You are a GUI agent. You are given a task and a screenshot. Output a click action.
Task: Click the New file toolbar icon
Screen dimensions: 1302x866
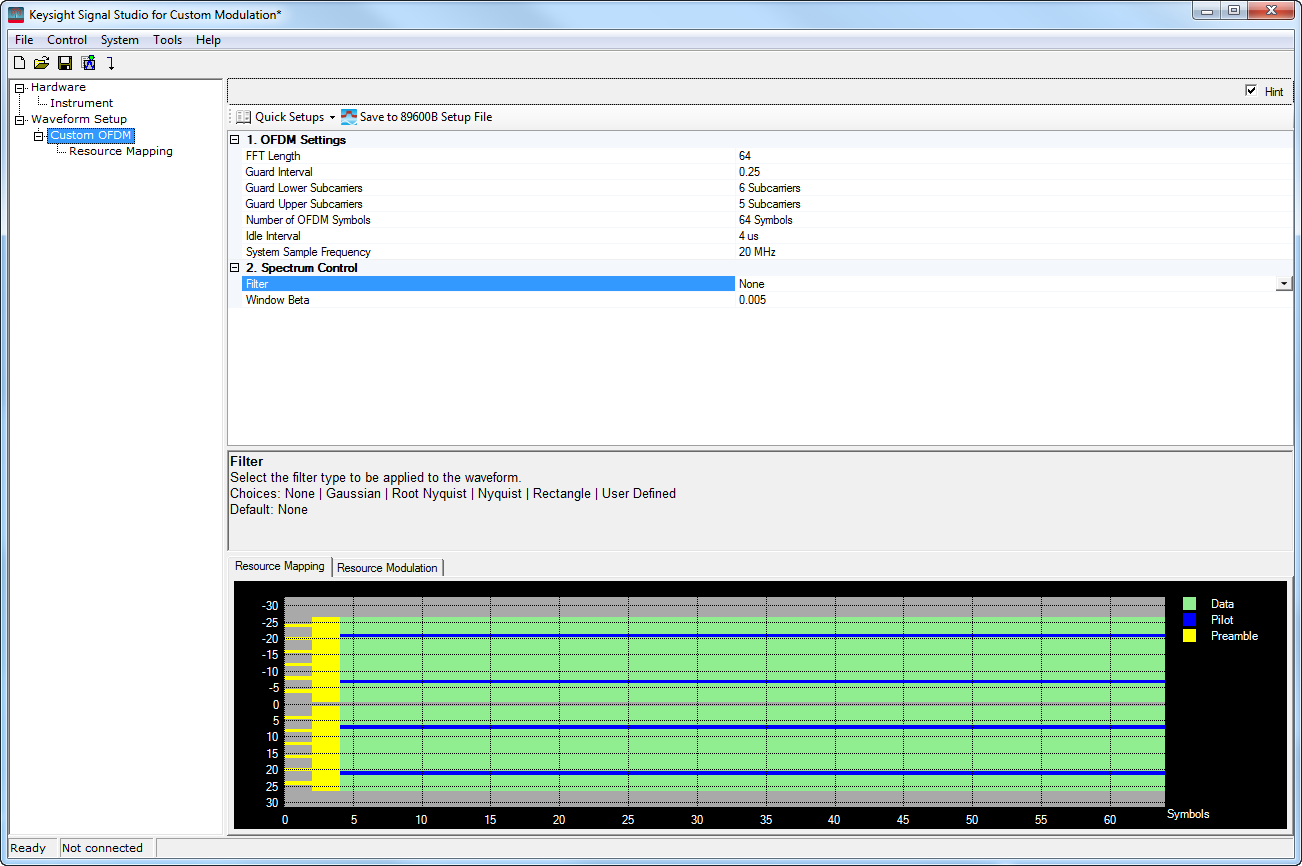click(x=19, y=63)
